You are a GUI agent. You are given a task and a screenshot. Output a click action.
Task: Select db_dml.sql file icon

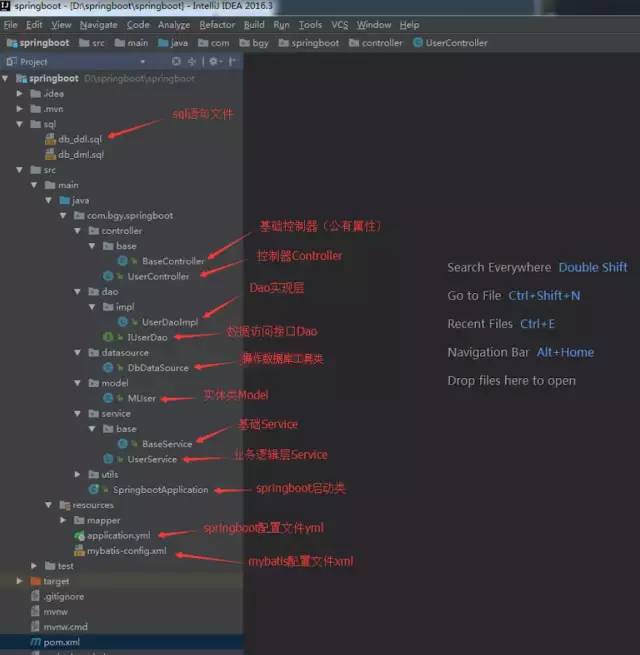click(50, 154)
